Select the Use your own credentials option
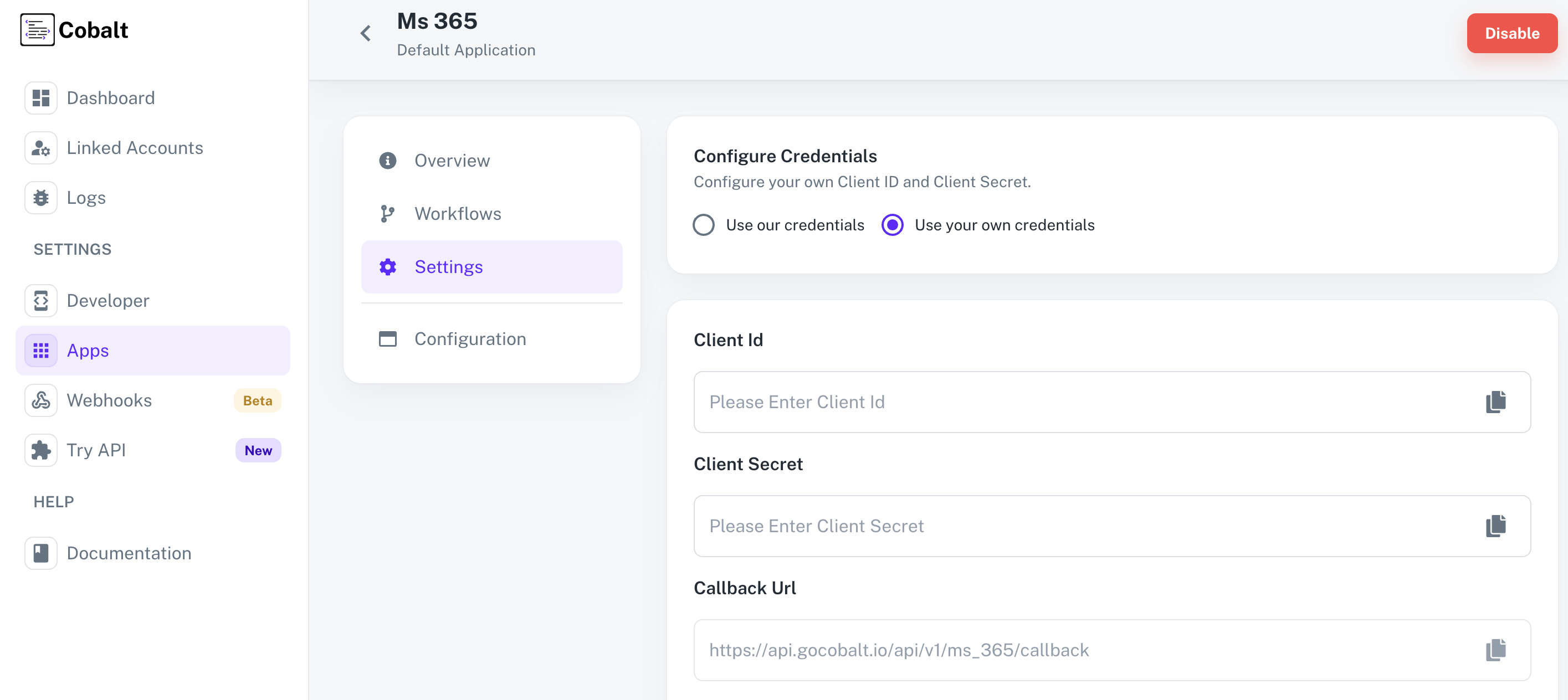 coord(891,224)
